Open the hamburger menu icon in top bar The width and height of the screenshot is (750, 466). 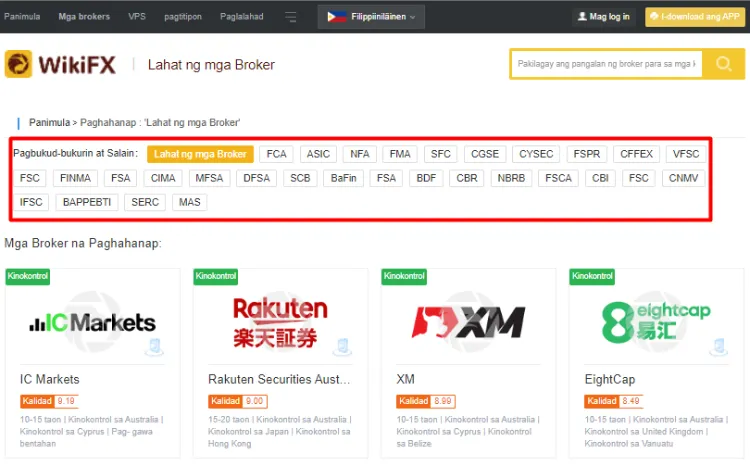click(290, 17)
